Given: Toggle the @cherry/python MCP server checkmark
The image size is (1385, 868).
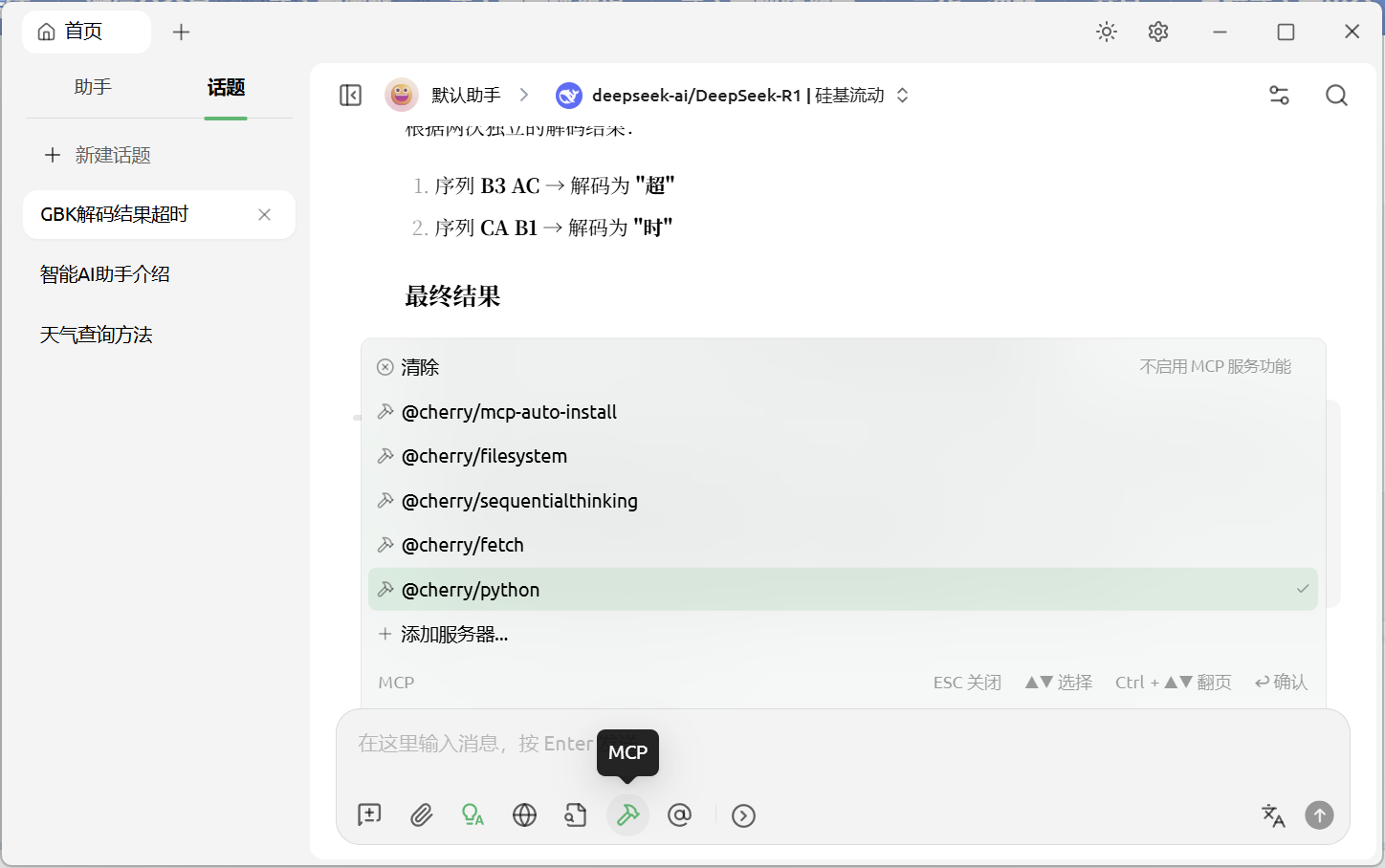Looking at the screenshot, I should tap(1302, 589).
